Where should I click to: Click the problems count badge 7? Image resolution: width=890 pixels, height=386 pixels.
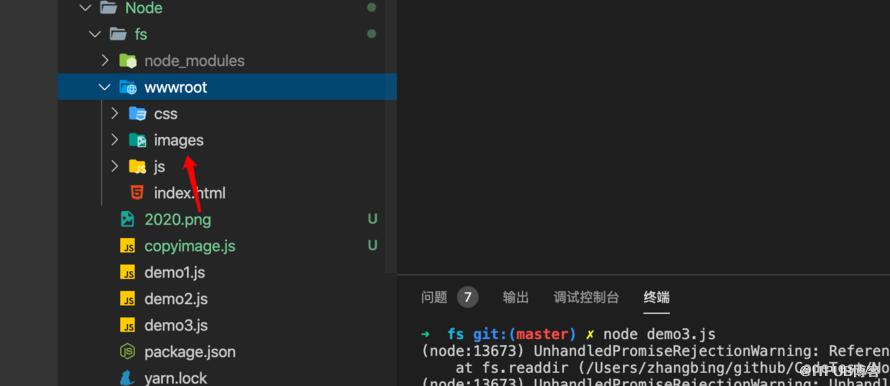pos(468,297)
